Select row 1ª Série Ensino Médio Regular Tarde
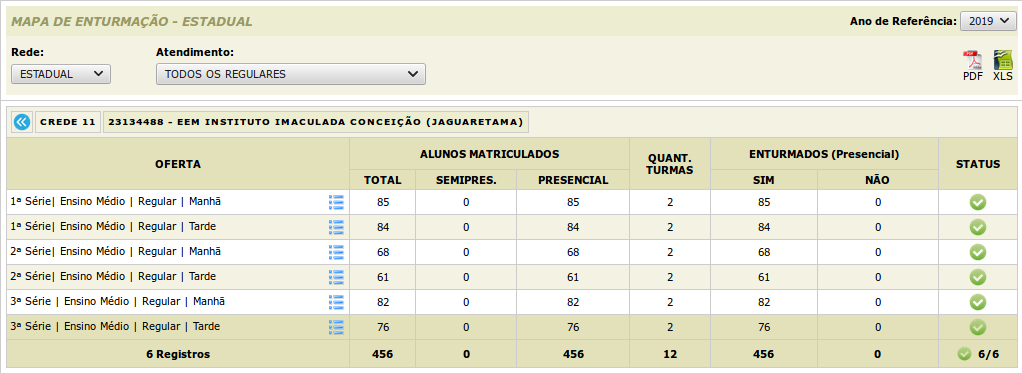The height and width of the screenshot is (373, 1022). [x=512, y=227]
